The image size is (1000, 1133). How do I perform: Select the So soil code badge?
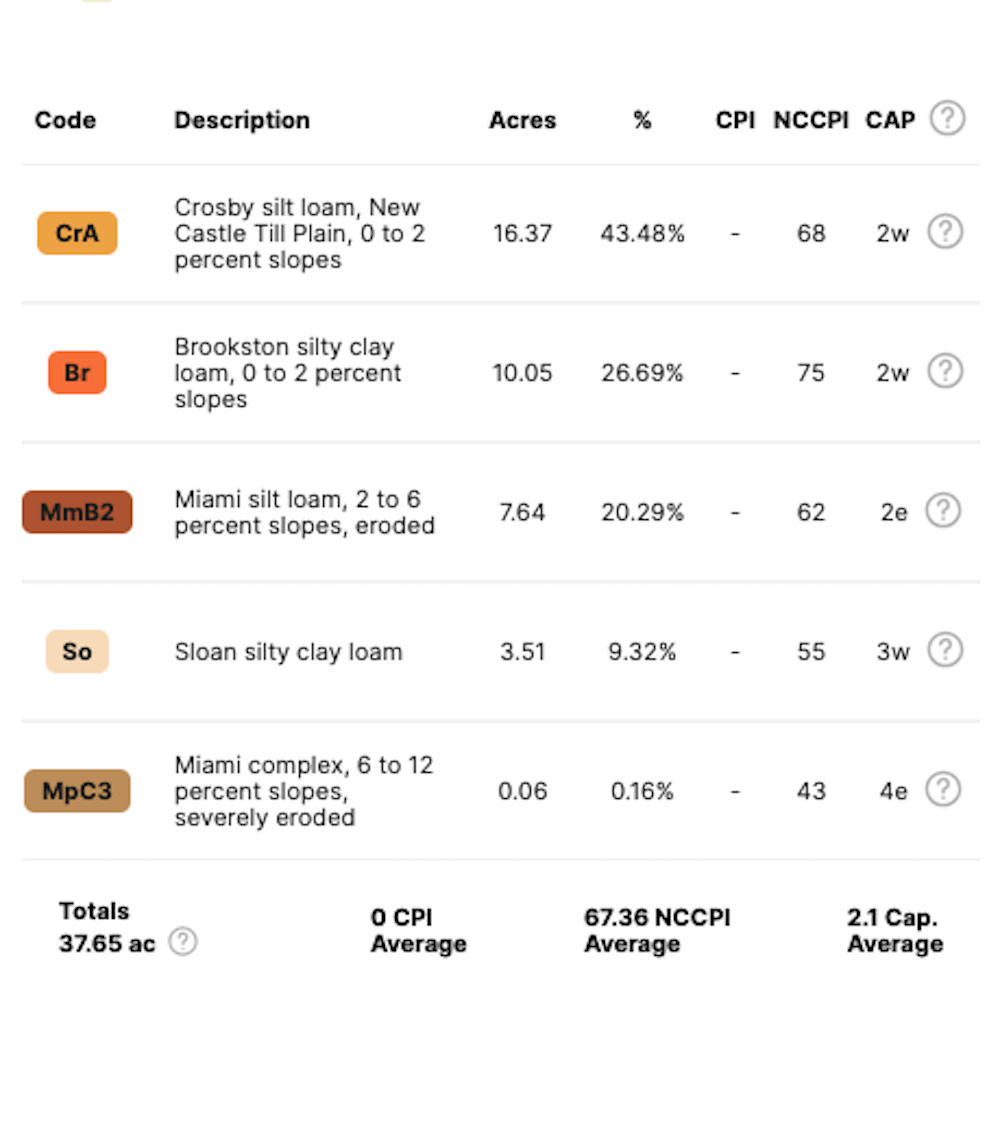click(x=77, y=652)
